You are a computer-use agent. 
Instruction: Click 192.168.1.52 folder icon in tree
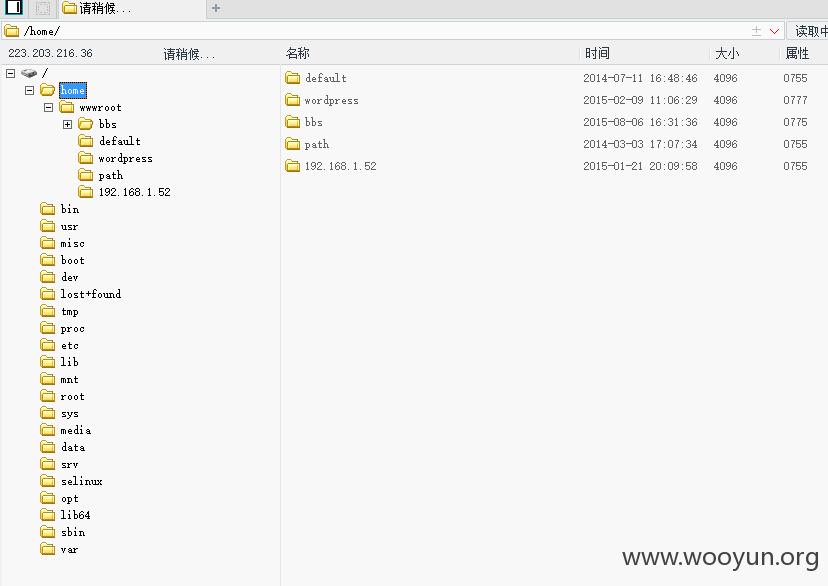coord(86,192)
